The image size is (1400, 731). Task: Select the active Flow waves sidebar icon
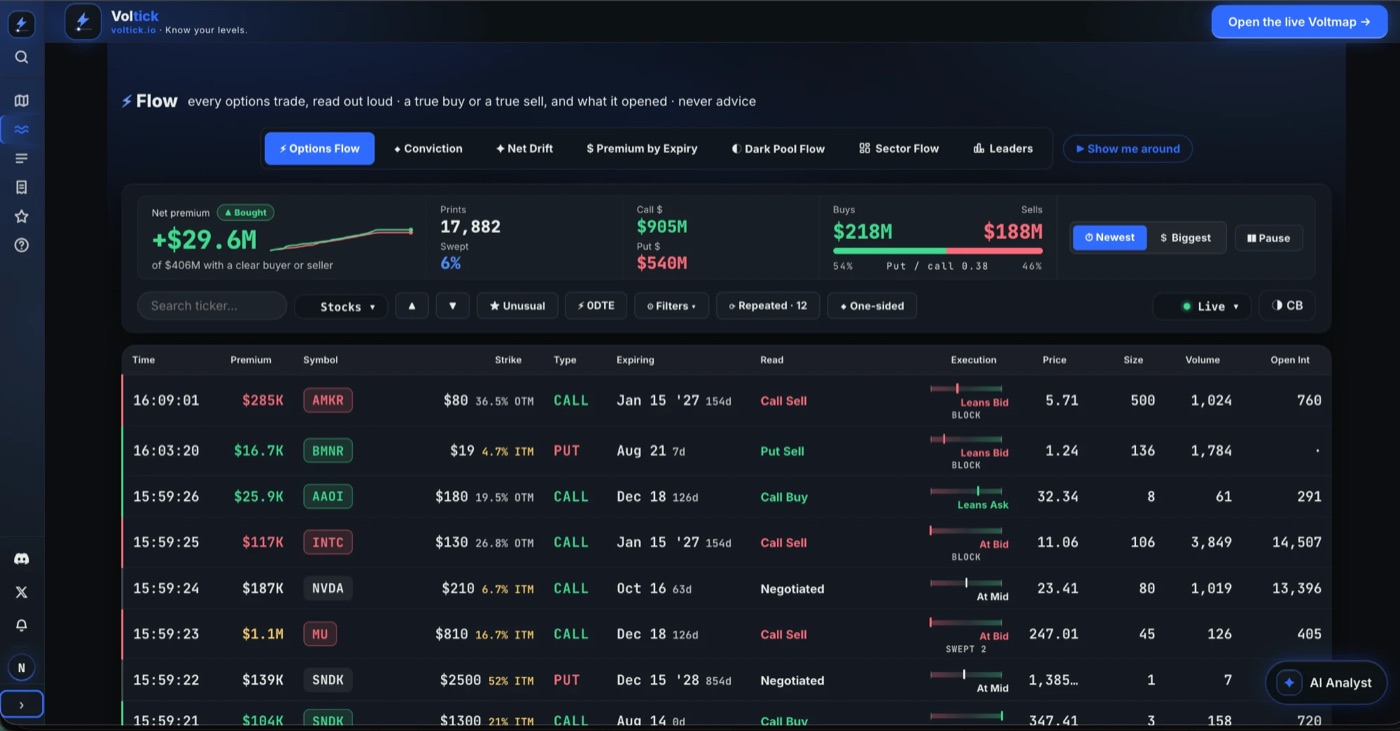(21, 129)
